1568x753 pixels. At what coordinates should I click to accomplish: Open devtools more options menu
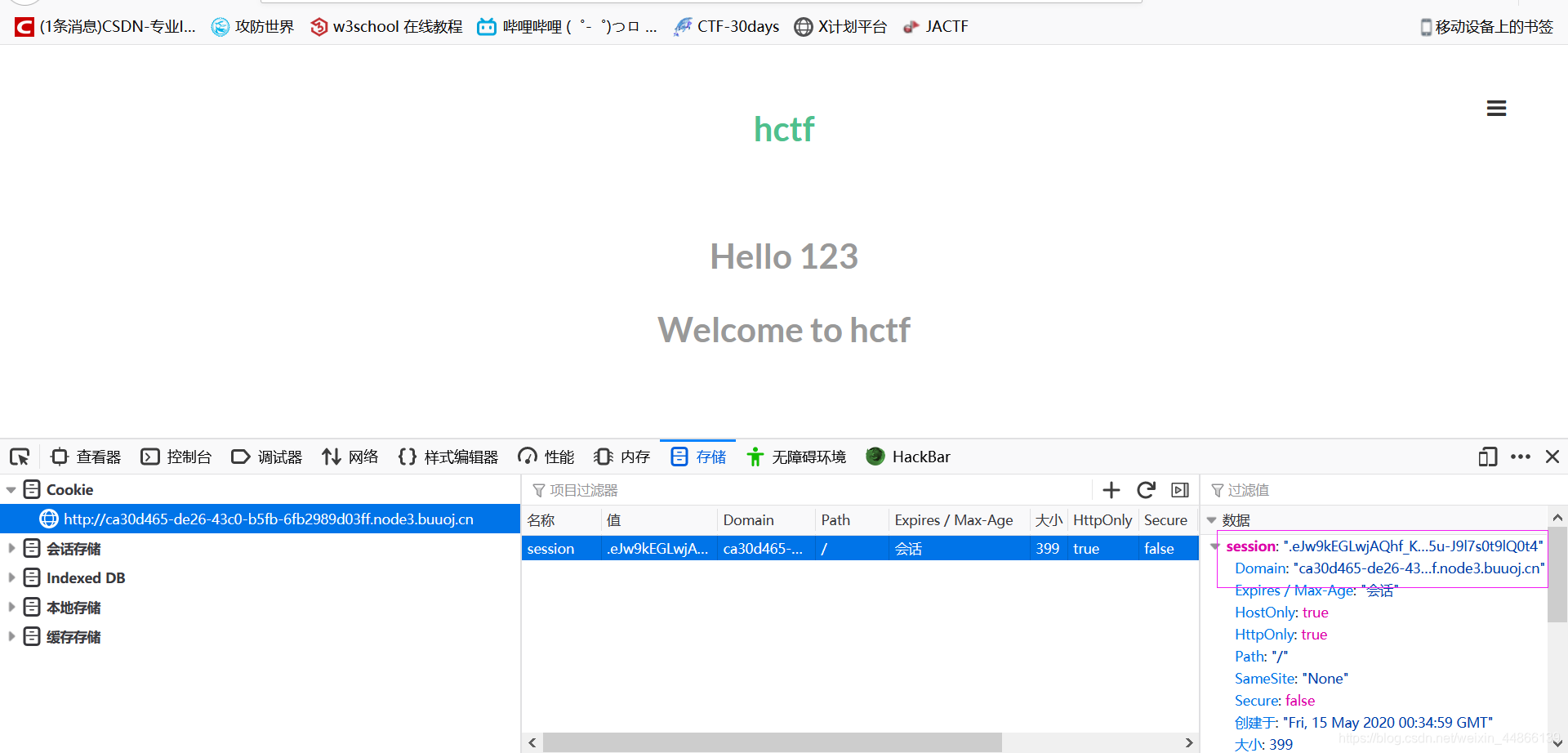pos(1521,457)
